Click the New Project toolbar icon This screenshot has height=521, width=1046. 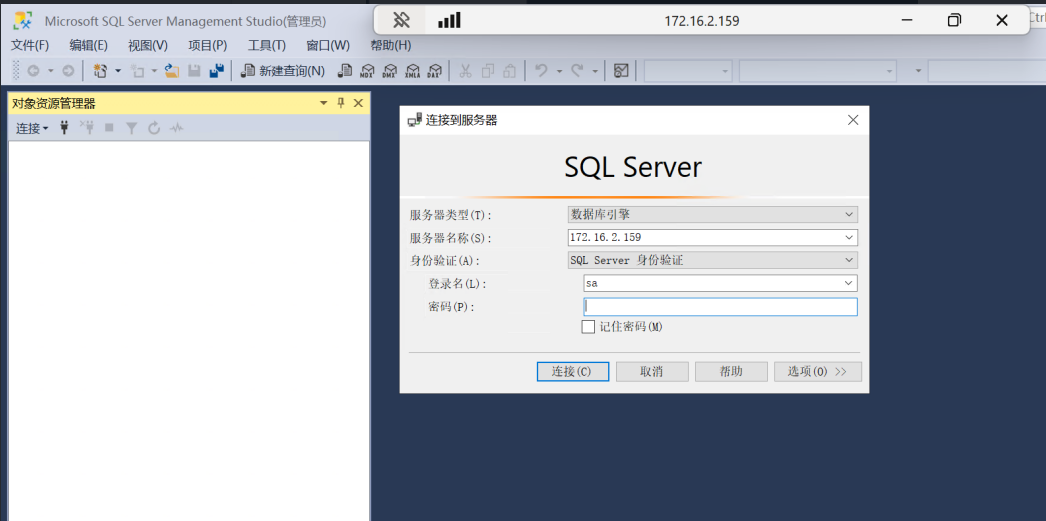coord(100,71)
